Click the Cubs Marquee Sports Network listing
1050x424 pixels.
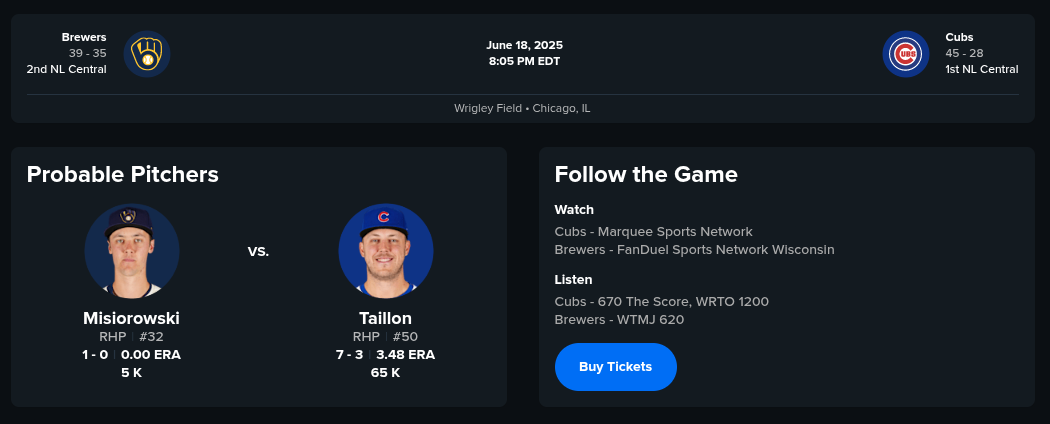click(653, 232)
